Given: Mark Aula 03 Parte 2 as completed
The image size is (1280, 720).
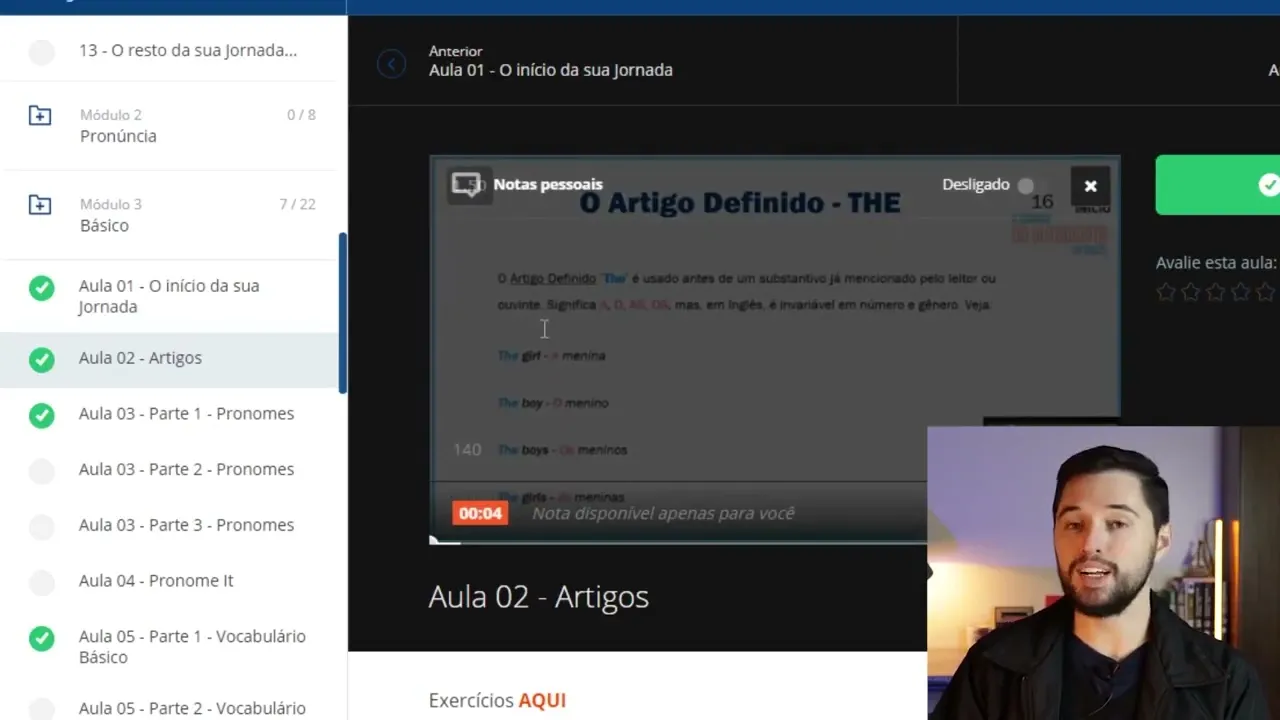Looking at the screenshot, I should tap(41, 470).
